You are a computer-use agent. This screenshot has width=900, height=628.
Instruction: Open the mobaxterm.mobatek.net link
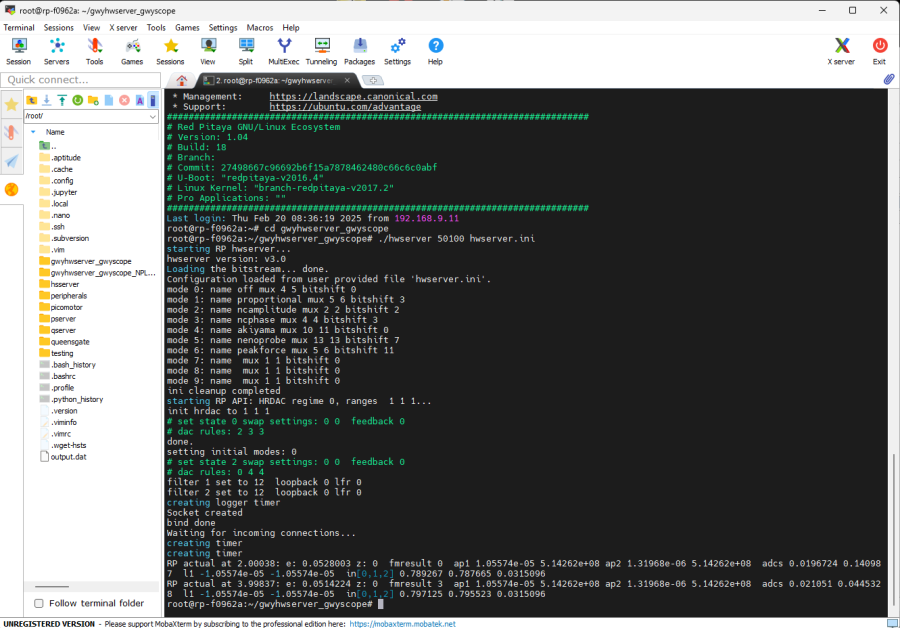coord(402,623)
